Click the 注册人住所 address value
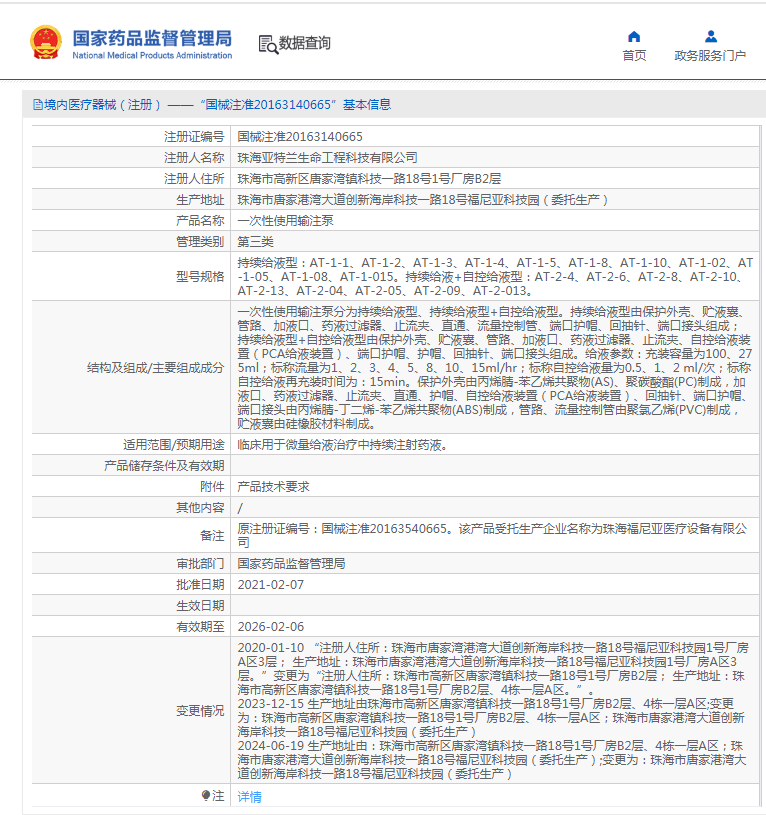 click(369, 179)
